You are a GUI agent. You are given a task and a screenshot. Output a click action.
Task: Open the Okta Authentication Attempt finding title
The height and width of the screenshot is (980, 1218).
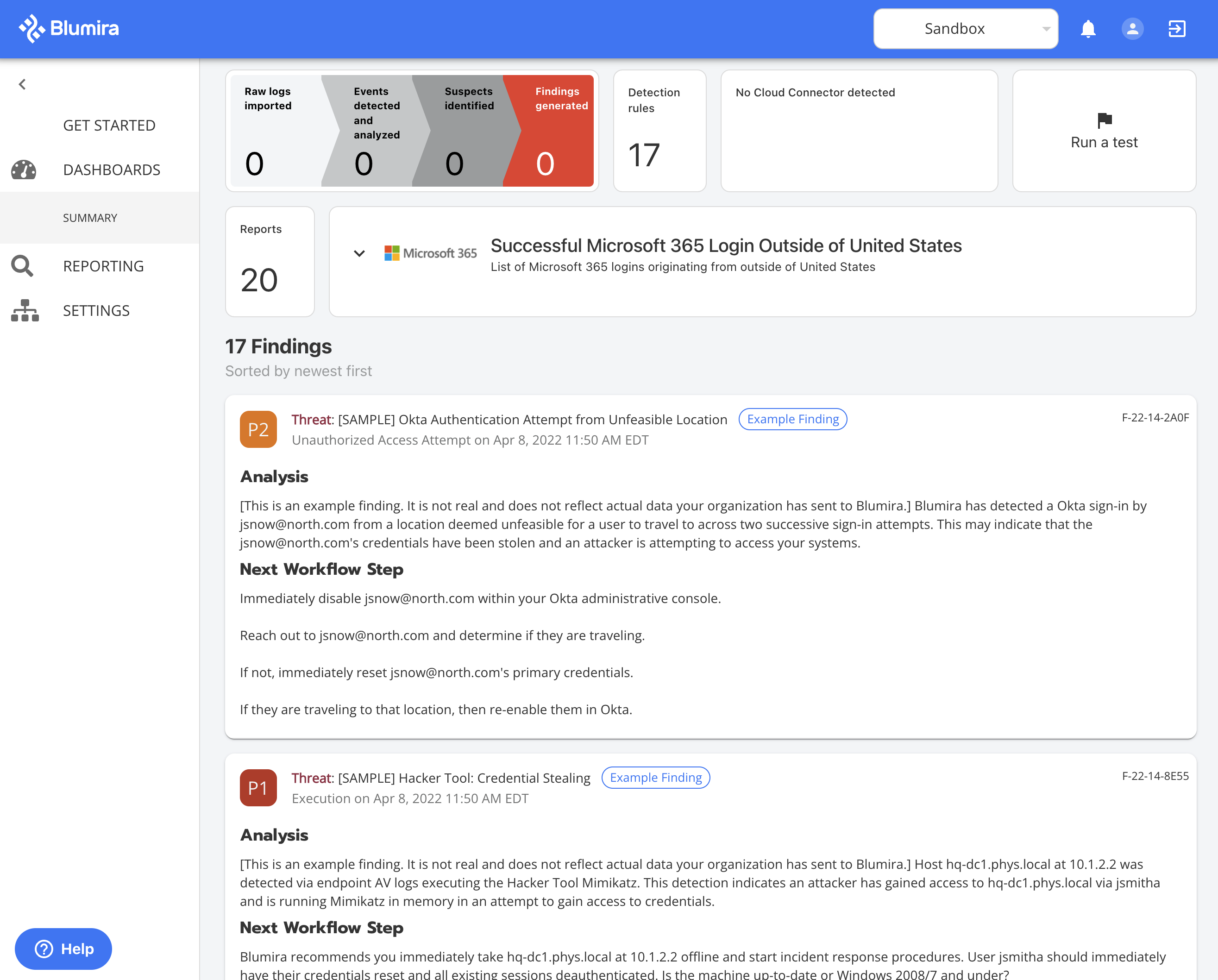[x=509, y=420]
